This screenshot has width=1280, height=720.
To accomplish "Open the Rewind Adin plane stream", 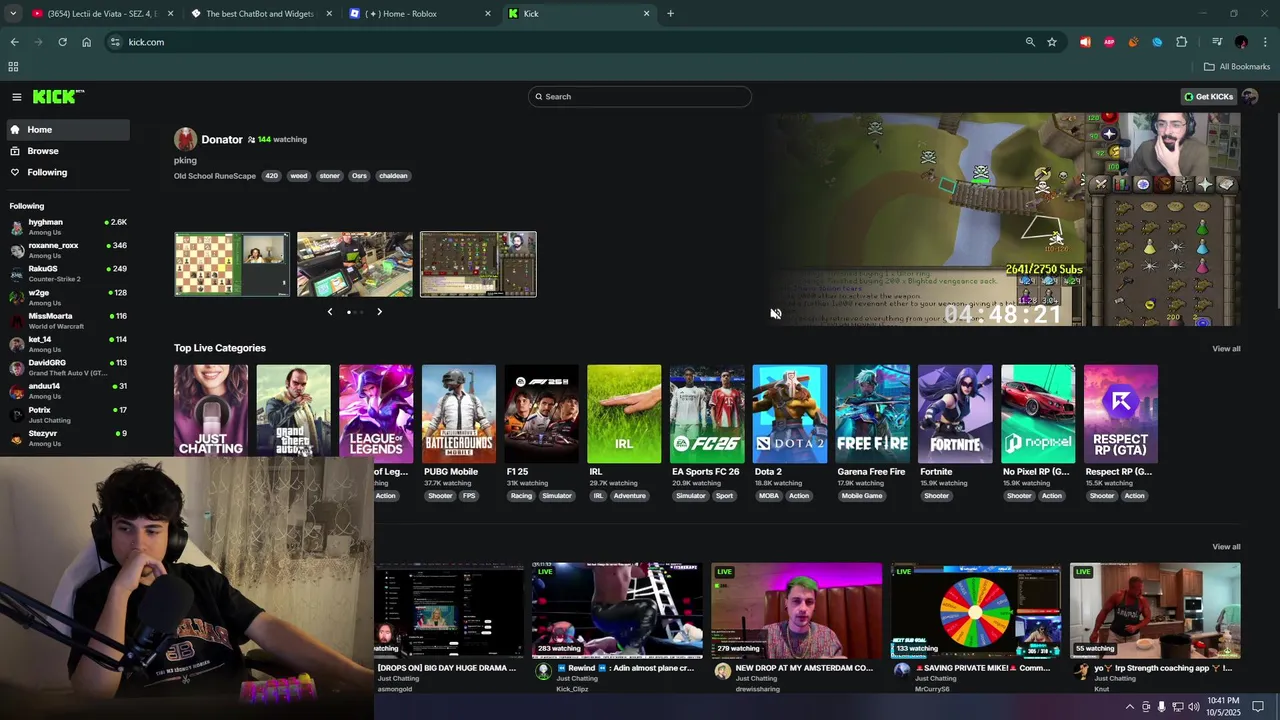I will click(617, 610).
